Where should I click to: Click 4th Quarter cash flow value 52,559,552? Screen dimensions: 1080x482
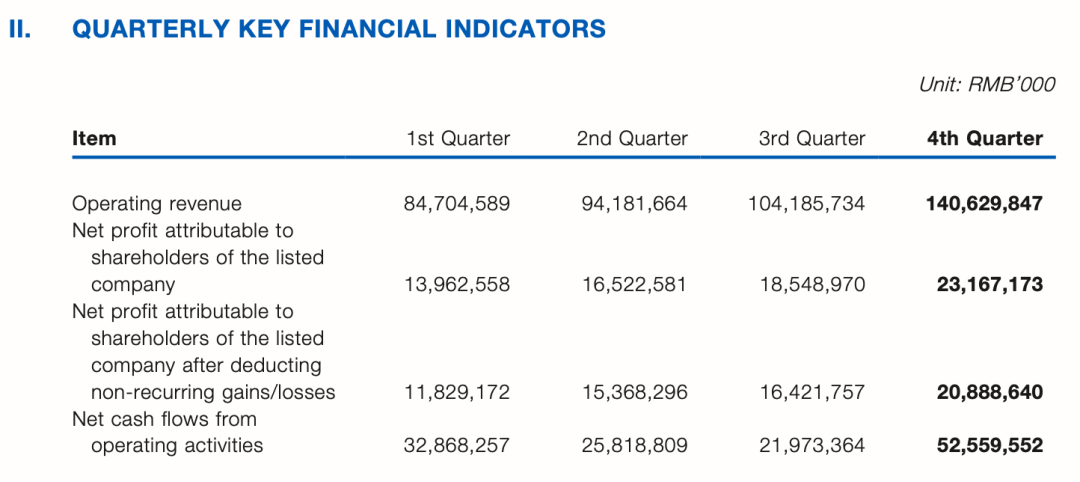989,446
